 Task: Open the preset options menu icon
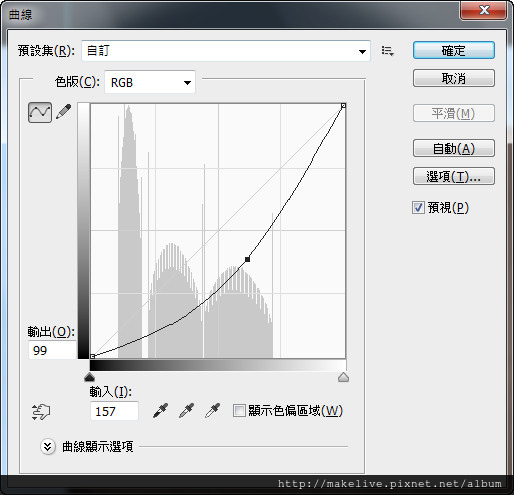pyautogui.click(x=388, y=51)
